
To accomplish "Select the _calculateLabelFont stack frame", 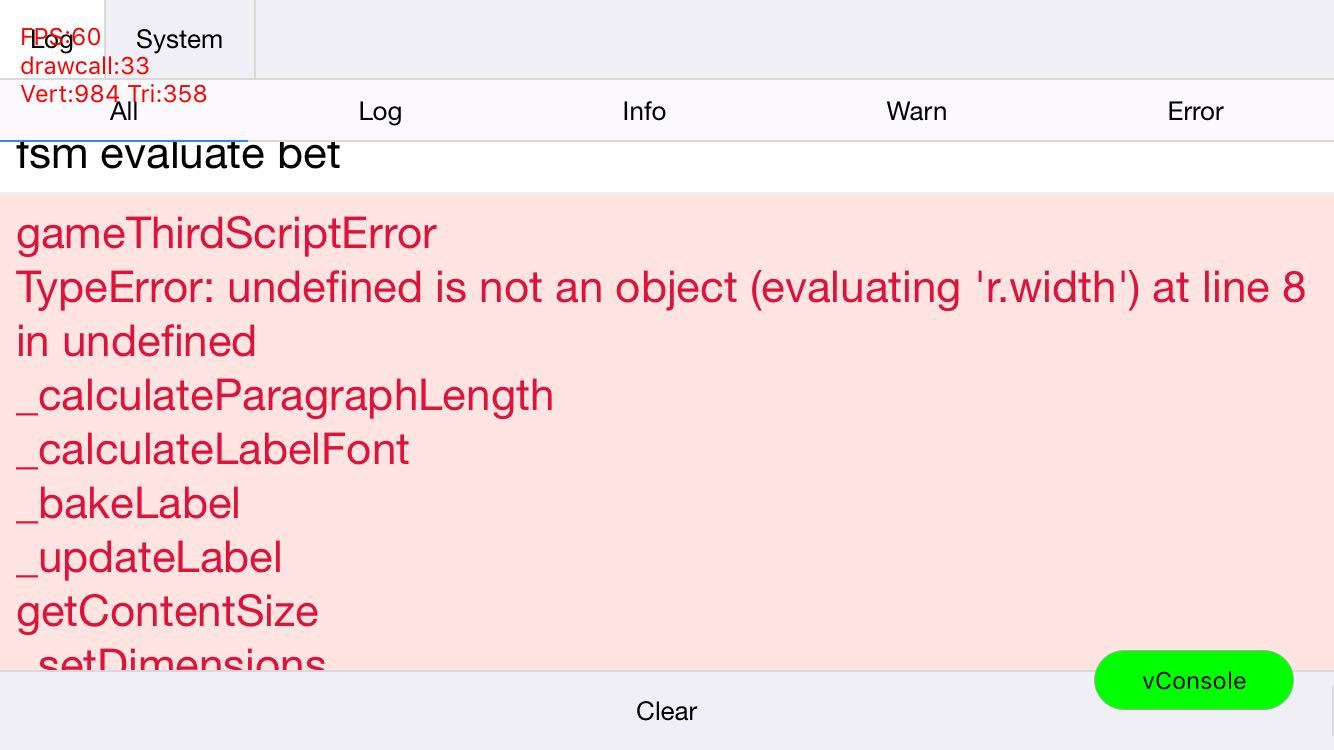I will tap(213, 450).
